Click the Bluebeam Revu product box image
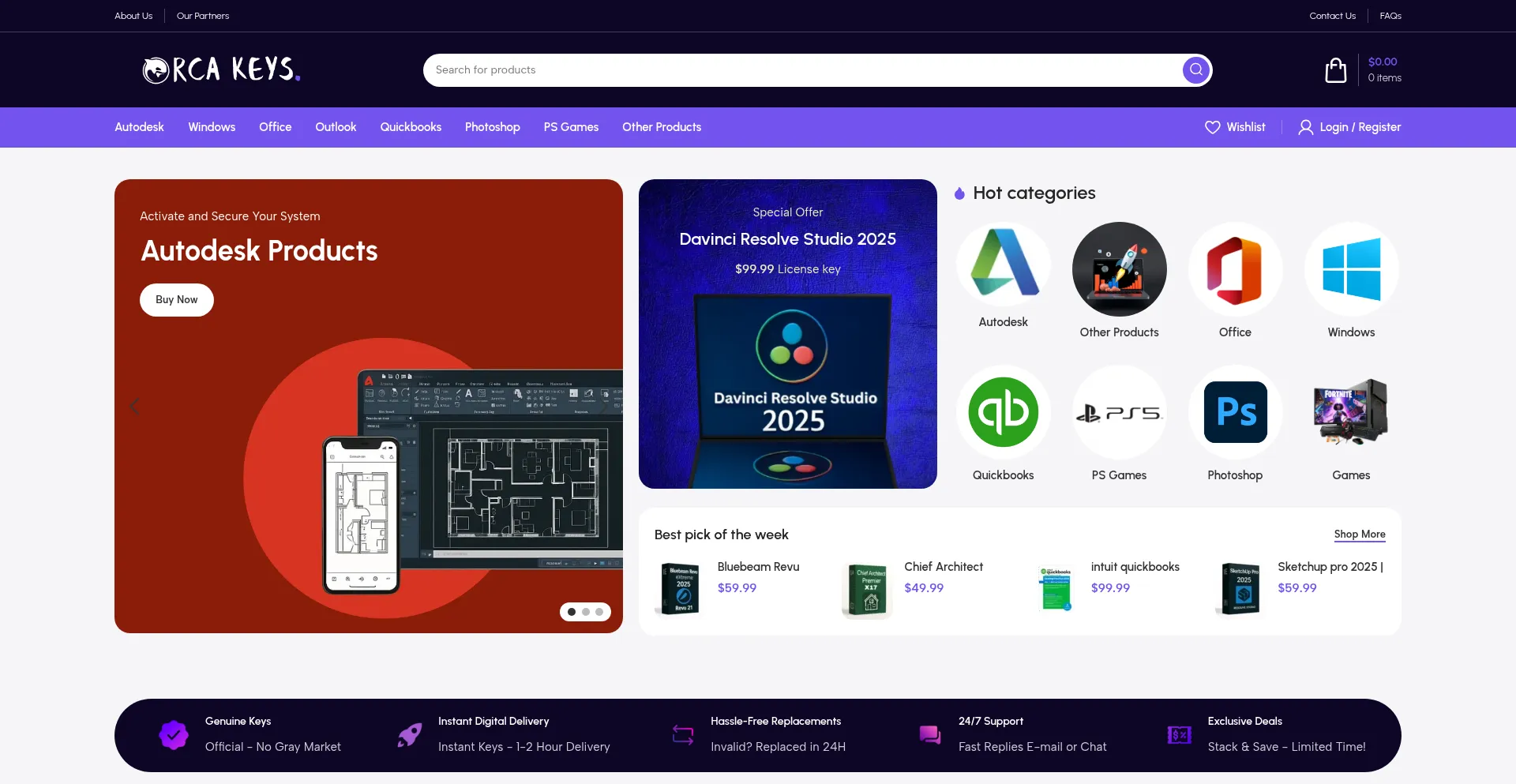This screenshot has height=784, width=1516. pyautogui.click(x=680, y=589)
